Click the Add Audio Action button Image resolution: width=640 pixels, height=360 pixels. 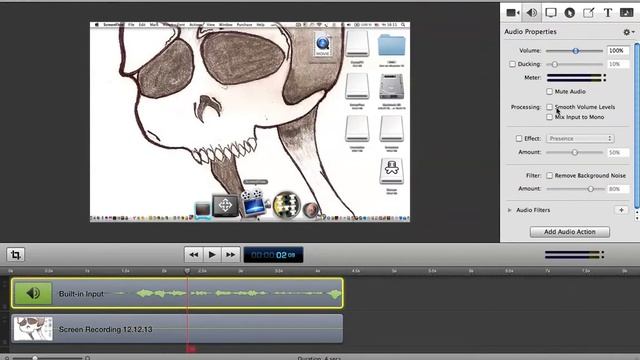point(569,232)
